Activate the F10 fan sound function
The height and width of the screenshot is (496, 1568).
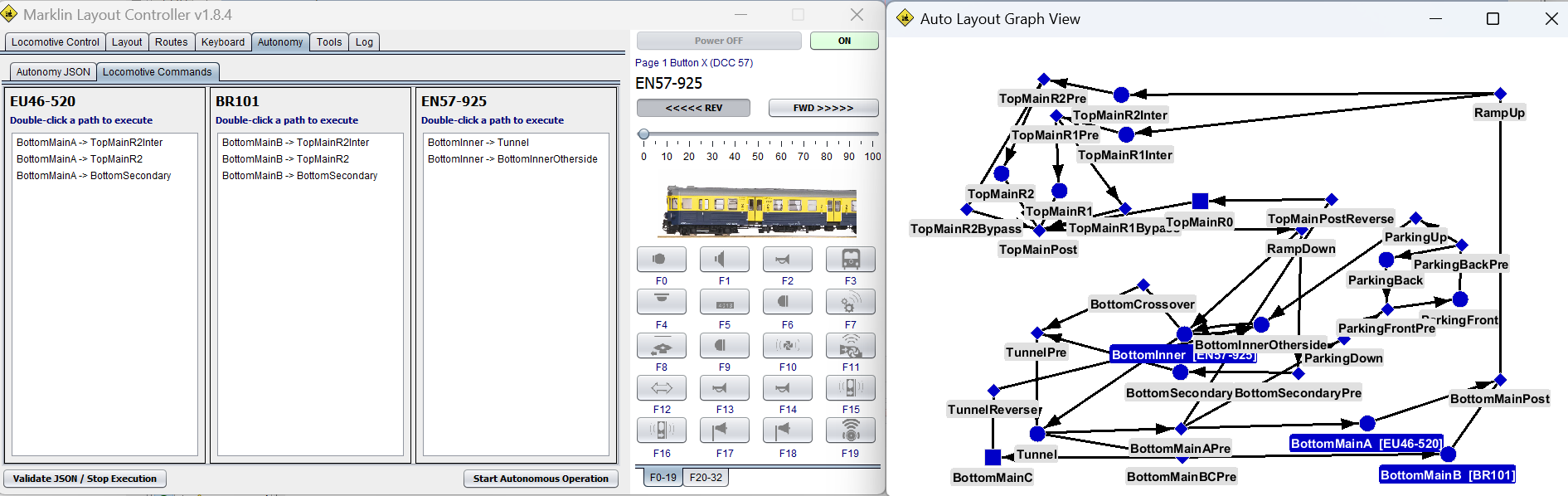tap(787, 345)
